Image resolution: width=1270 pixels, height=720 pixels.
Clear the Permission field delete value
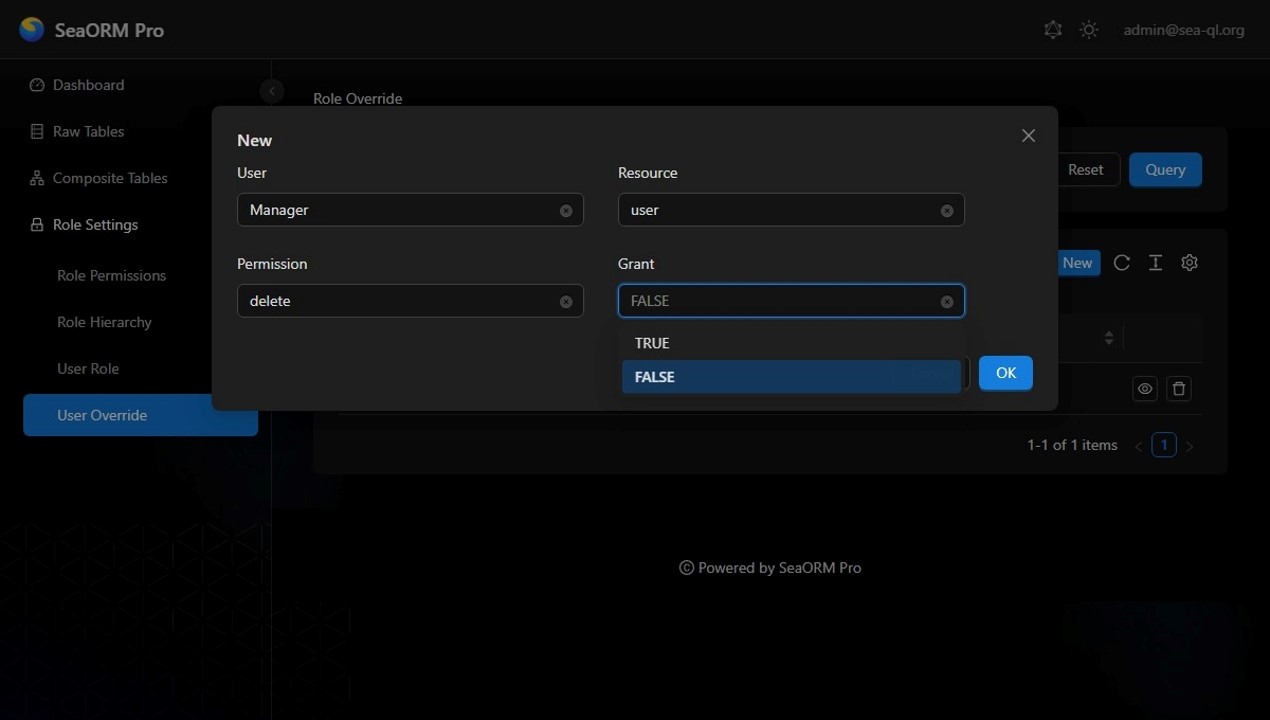[566, 302]
